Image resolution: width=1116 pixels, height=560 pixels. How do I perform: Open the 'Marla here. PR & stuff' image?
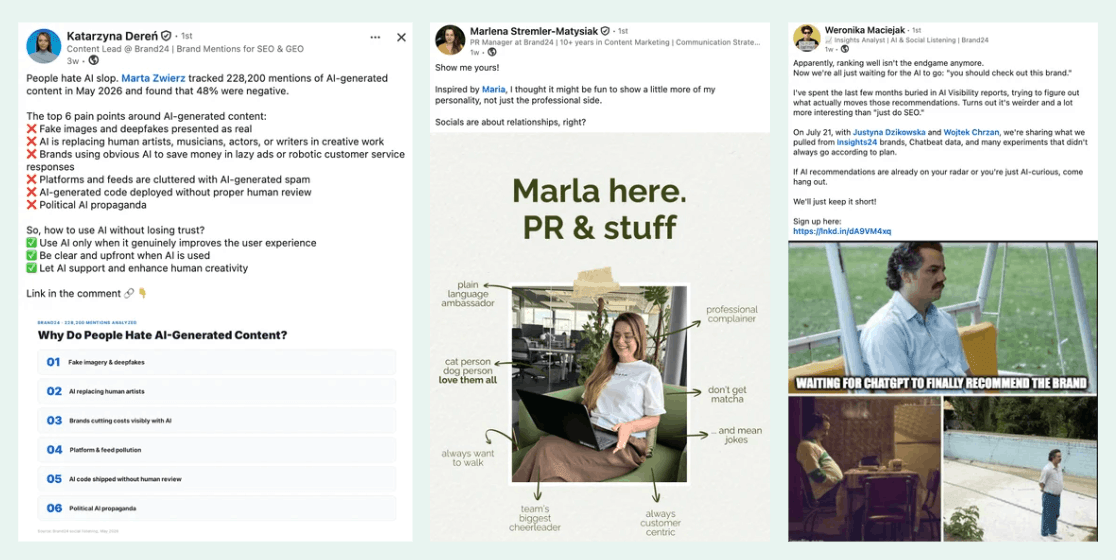coord(600,337)
